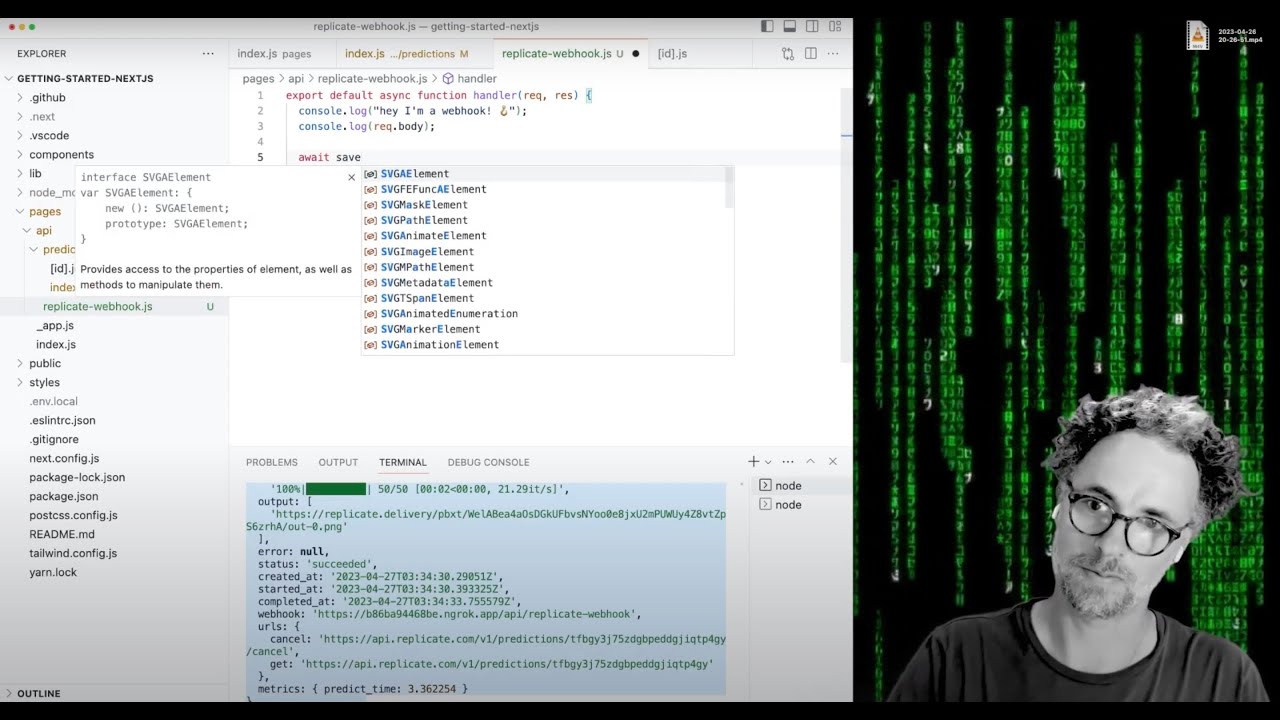Expand .next folder

tap(114, 117)
